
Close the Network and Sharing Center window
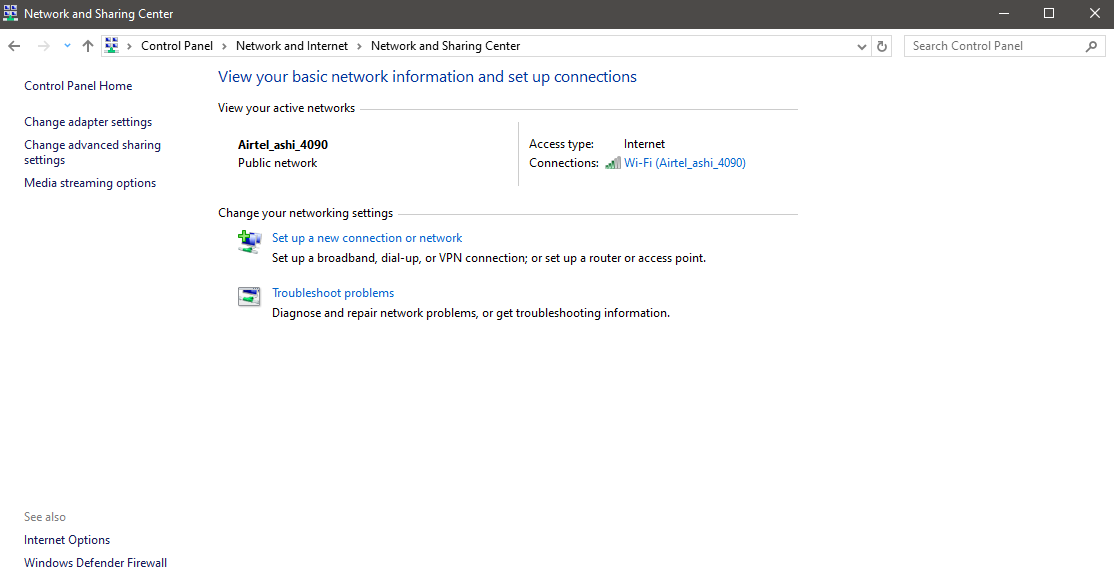1094,14
